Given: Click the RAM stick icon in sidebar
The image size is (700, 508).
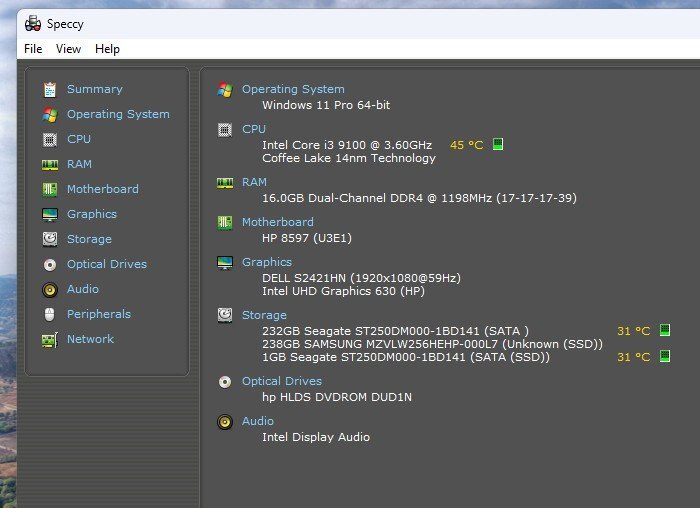Looking at the screenshot, I should pos(50,165).
